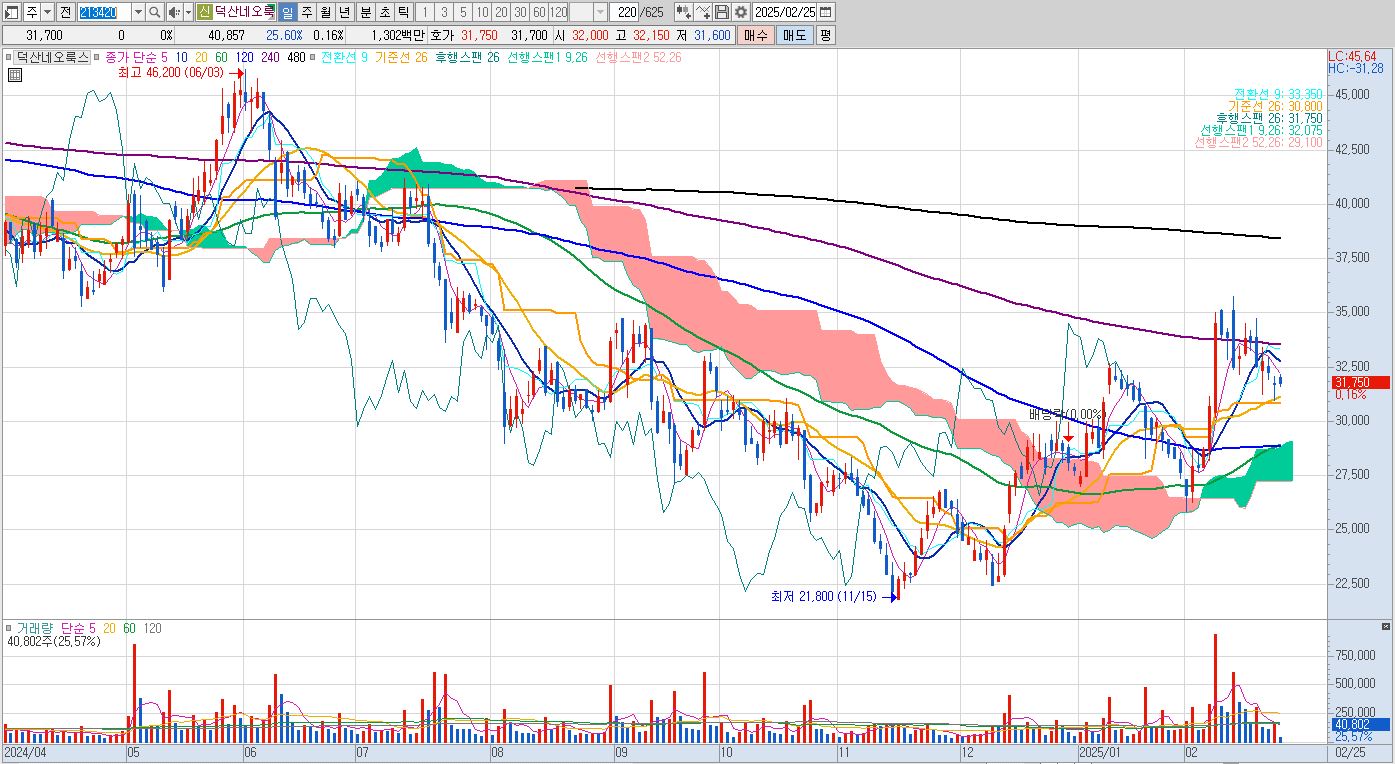The image size is (1395, 764).
Task: Click the 평 button next to 매도
Action: tap(825, 35)
